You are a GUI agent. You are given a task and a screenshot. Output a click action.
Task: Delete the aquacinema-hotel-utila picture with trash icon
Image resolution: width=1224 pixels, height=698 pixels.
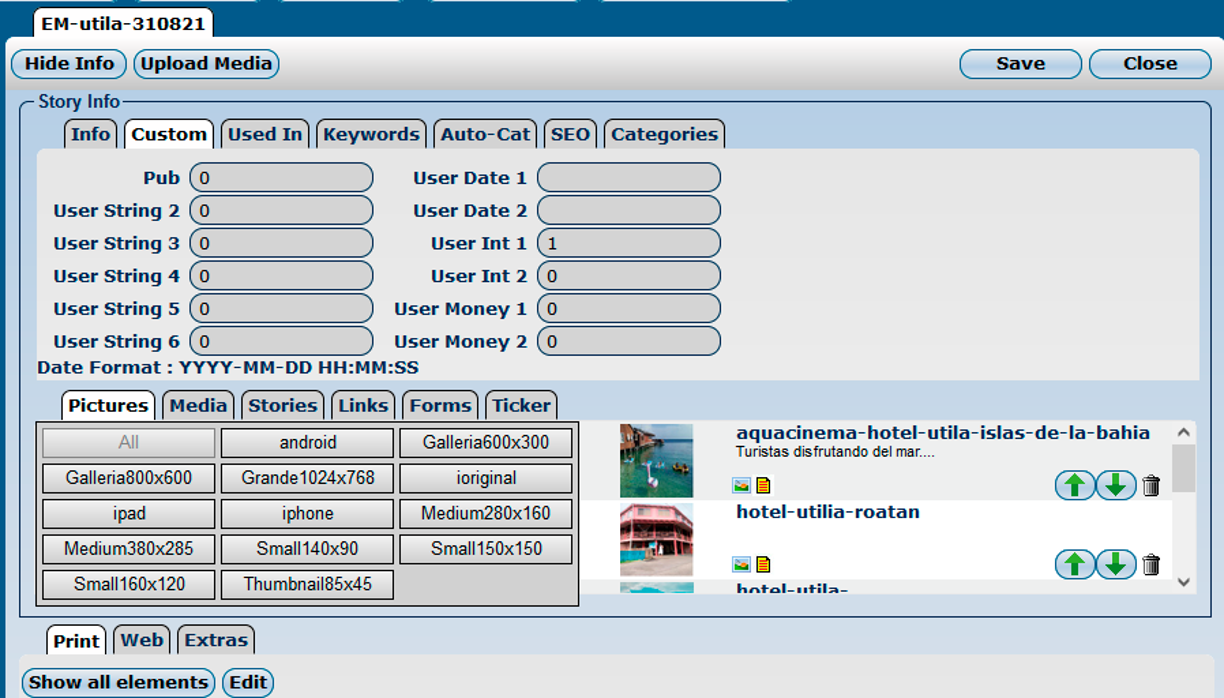1151,486
